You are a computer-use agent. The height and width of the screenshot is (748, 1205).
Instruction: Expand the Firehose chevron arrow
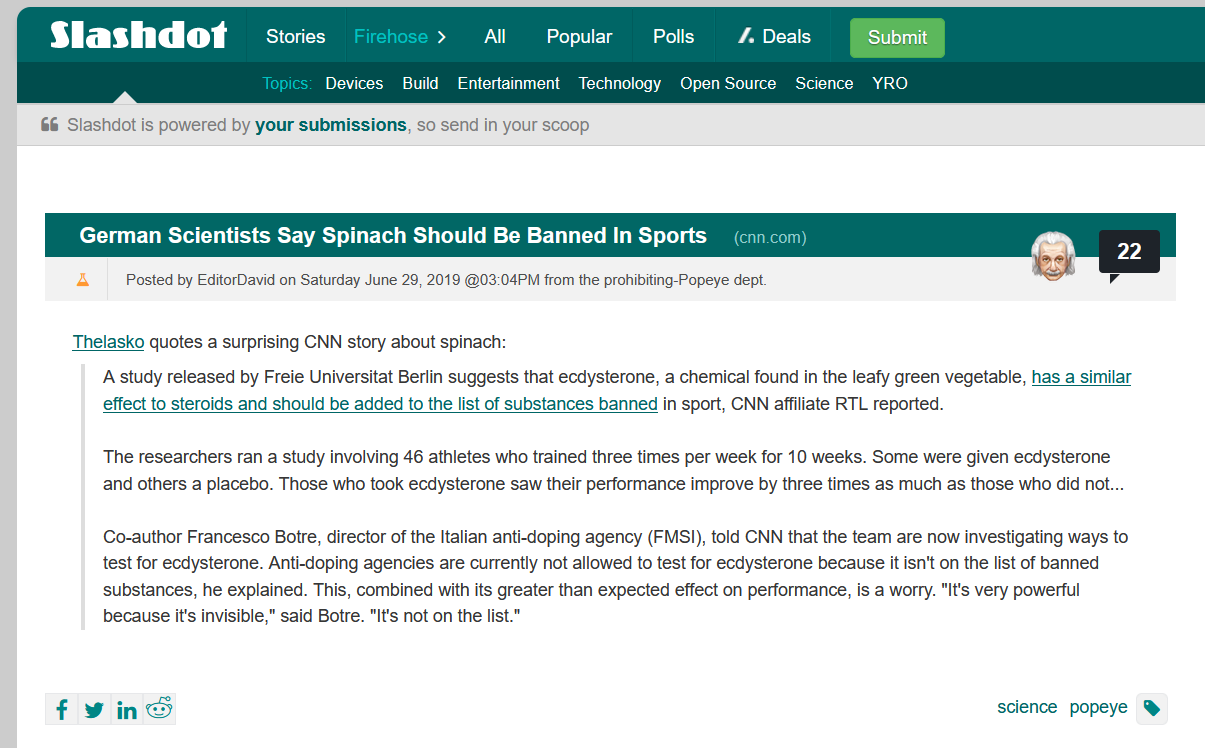[441, 36]
